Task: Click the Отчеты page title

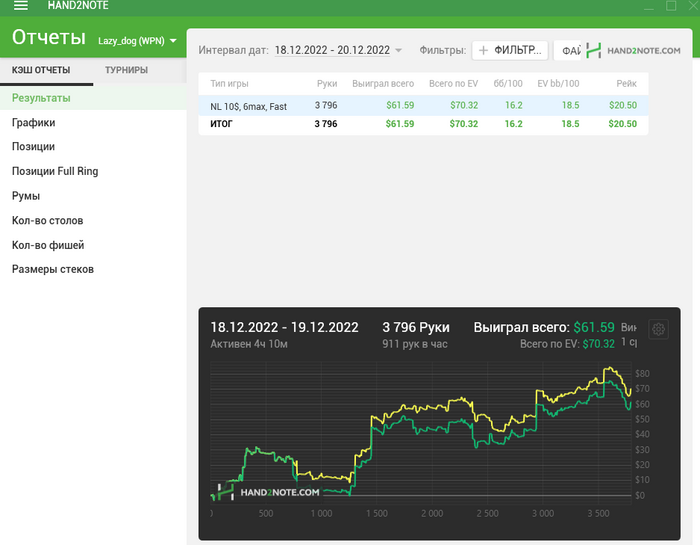Action: point(49,37)
